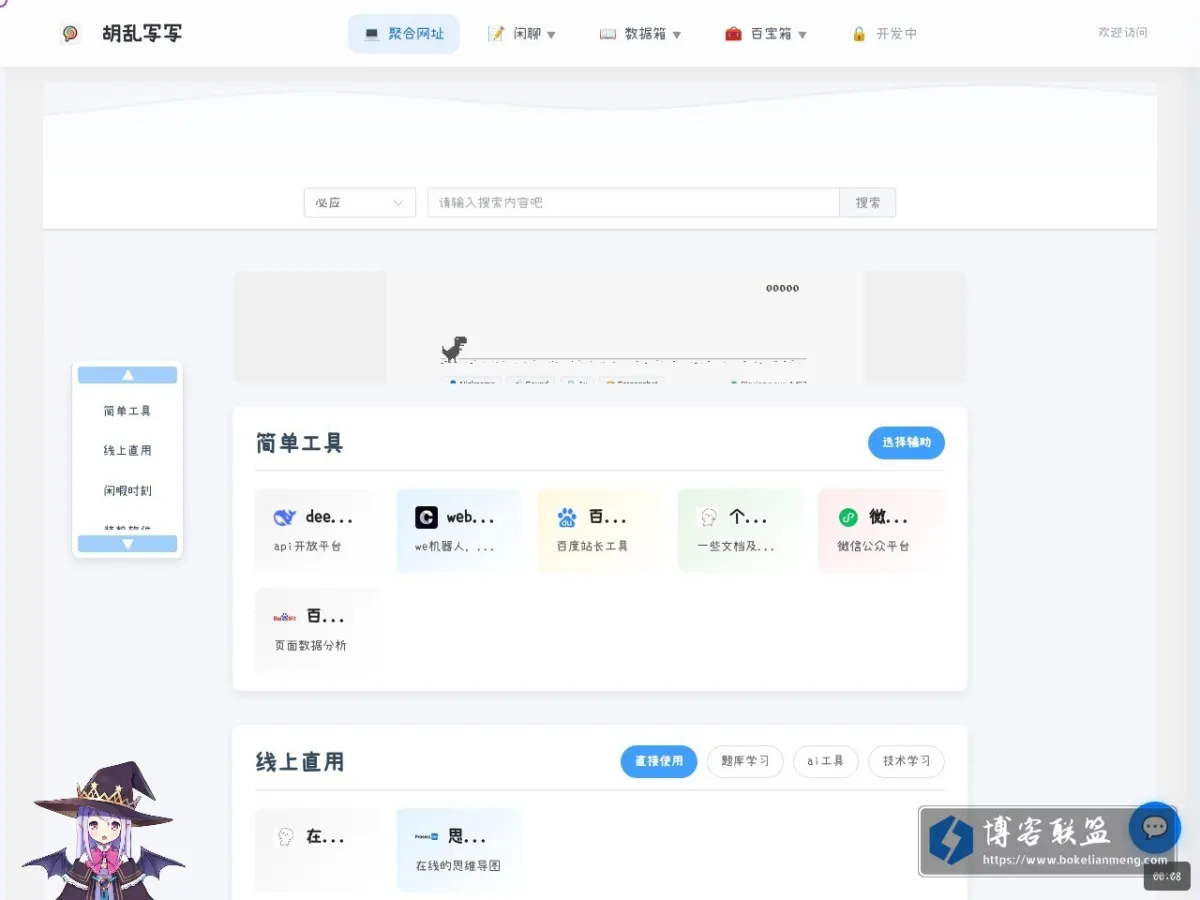Viewport: 1200px width, 900px height.
Task: Click the 简单工具 section heading
Action: pos(299,443)
